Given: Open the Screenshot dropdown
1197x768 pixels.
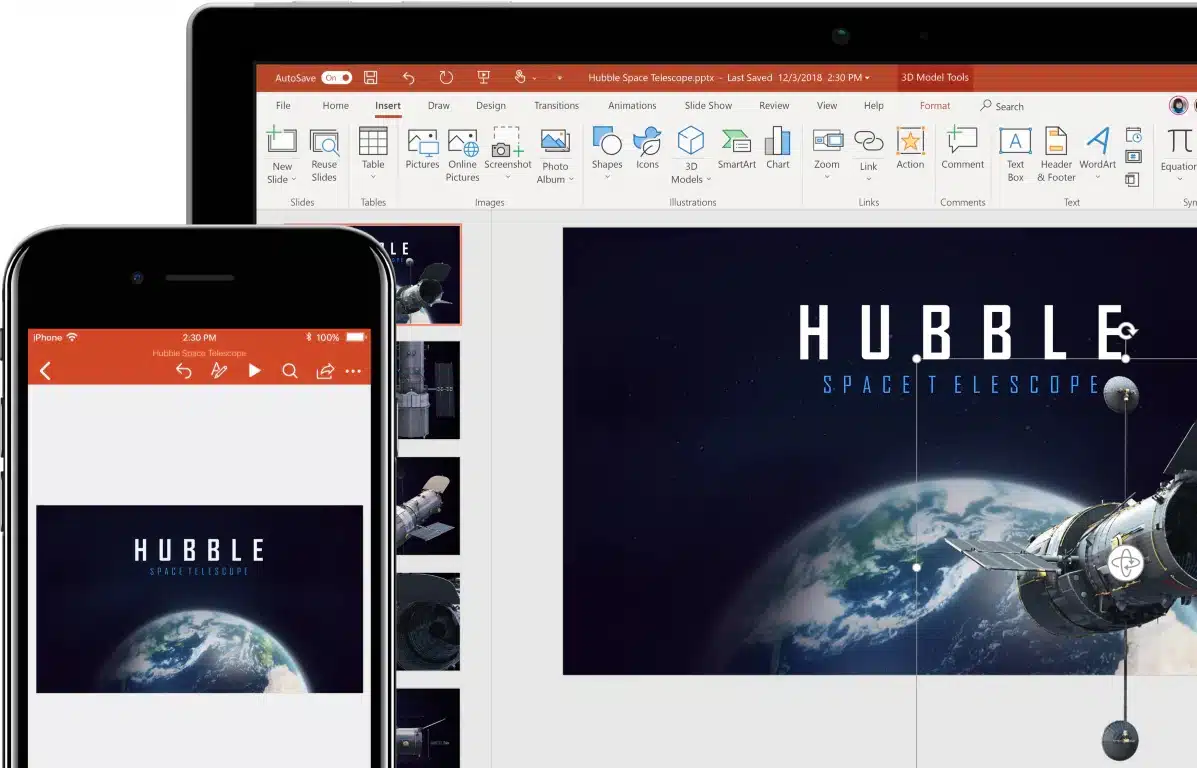Looking at the screenshot, I should (508, 153).
